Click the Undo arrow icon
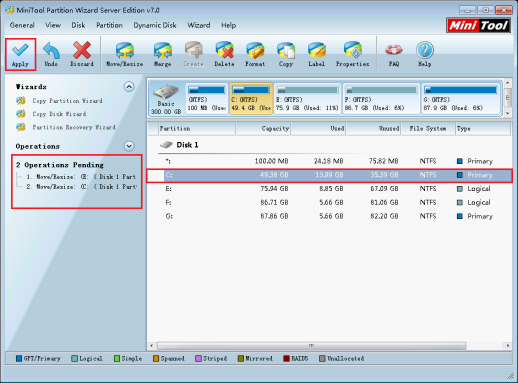 [51, 50]
